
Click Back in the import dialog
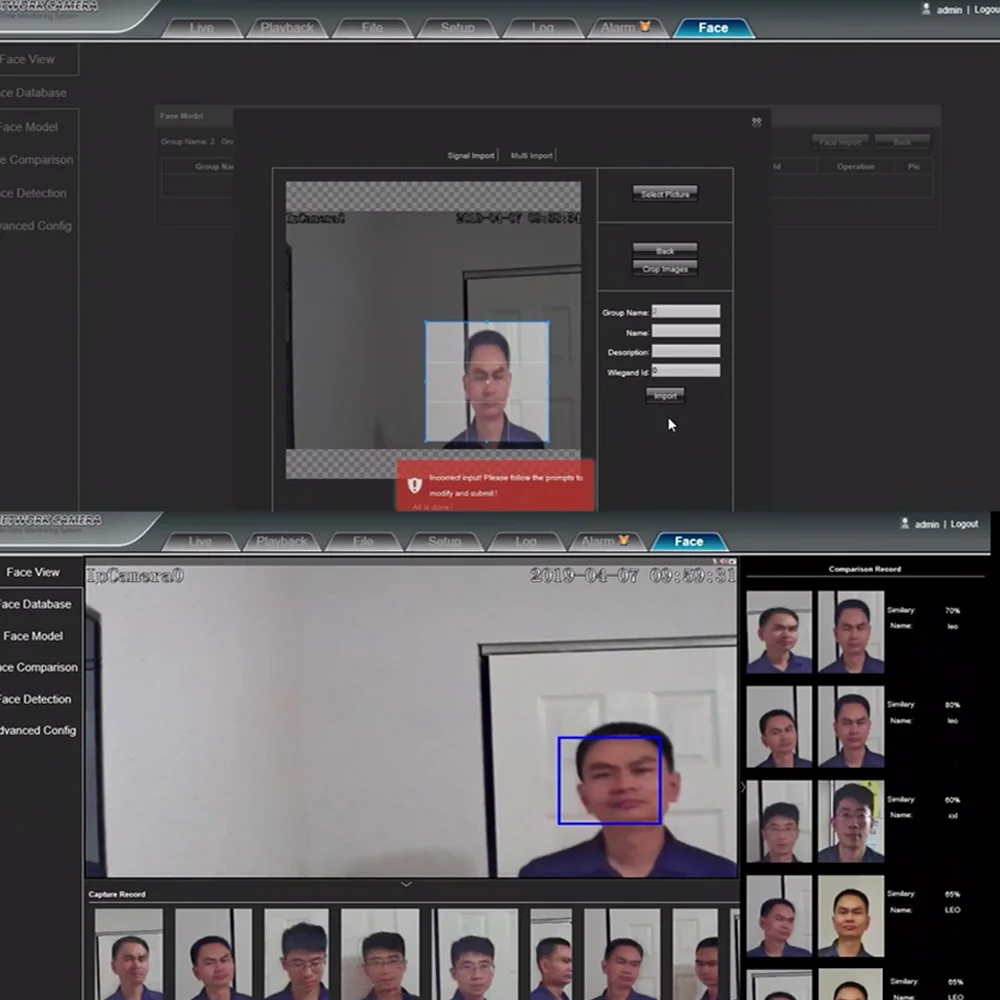tap(665, 251)
